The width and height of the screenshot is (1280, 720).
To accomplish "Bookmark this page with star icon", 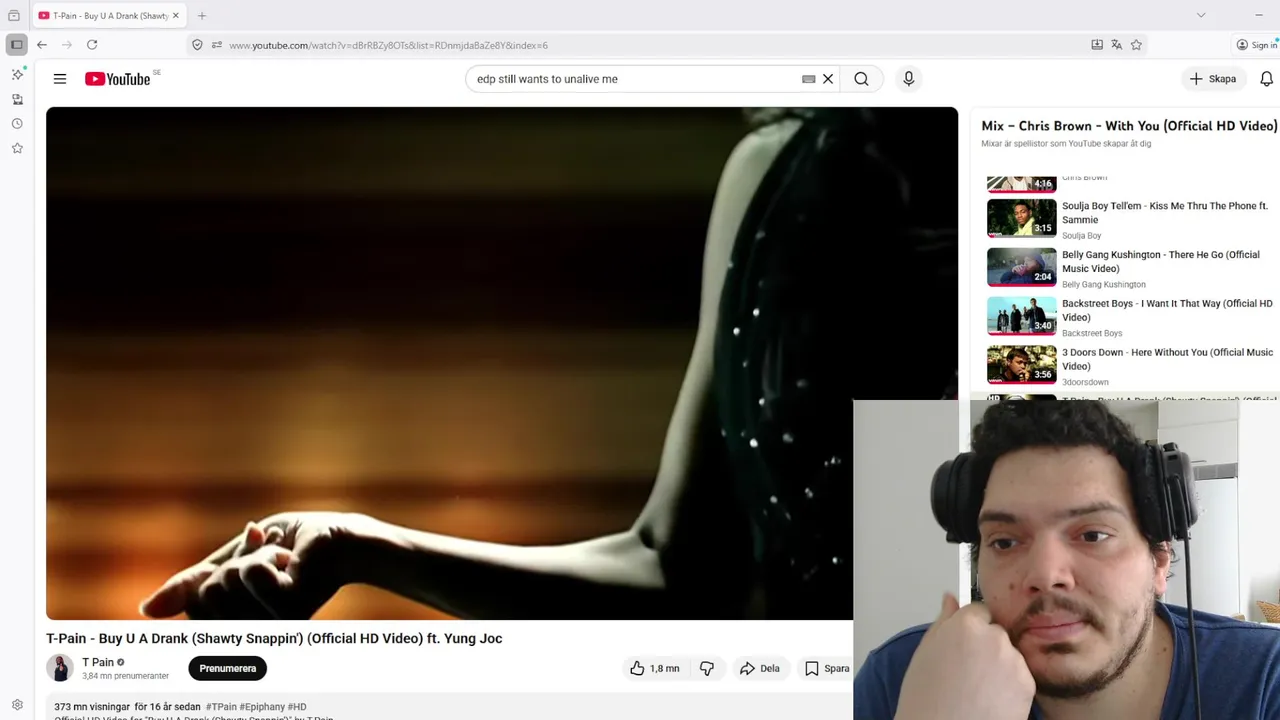I will 1136,45.
